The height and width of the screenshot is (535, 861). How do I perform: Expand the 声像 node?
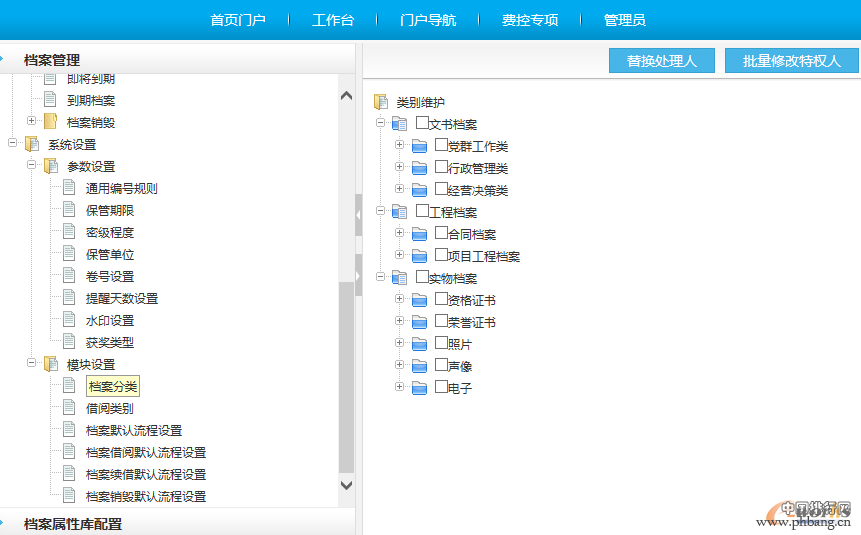(x=399, y=364)
